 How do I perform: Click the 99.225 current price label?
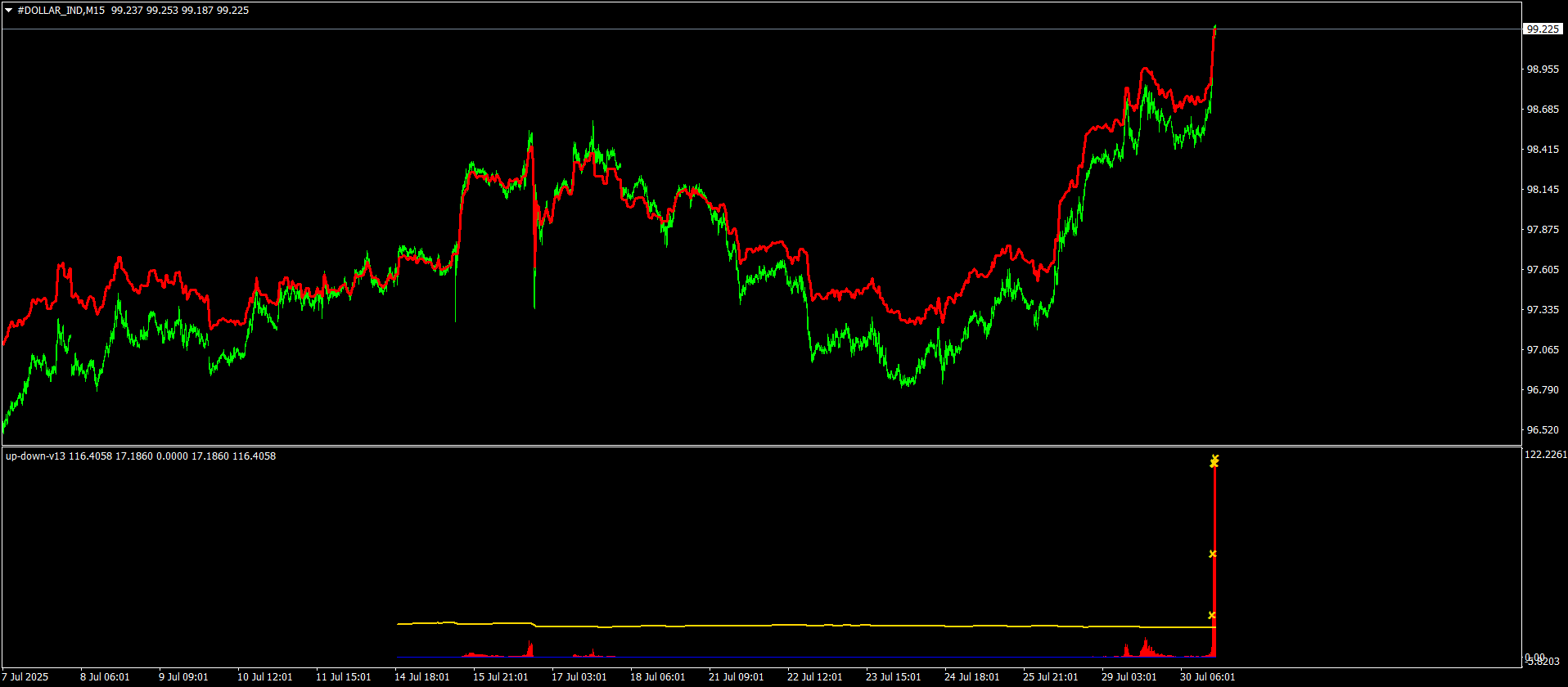point(1543,29)
